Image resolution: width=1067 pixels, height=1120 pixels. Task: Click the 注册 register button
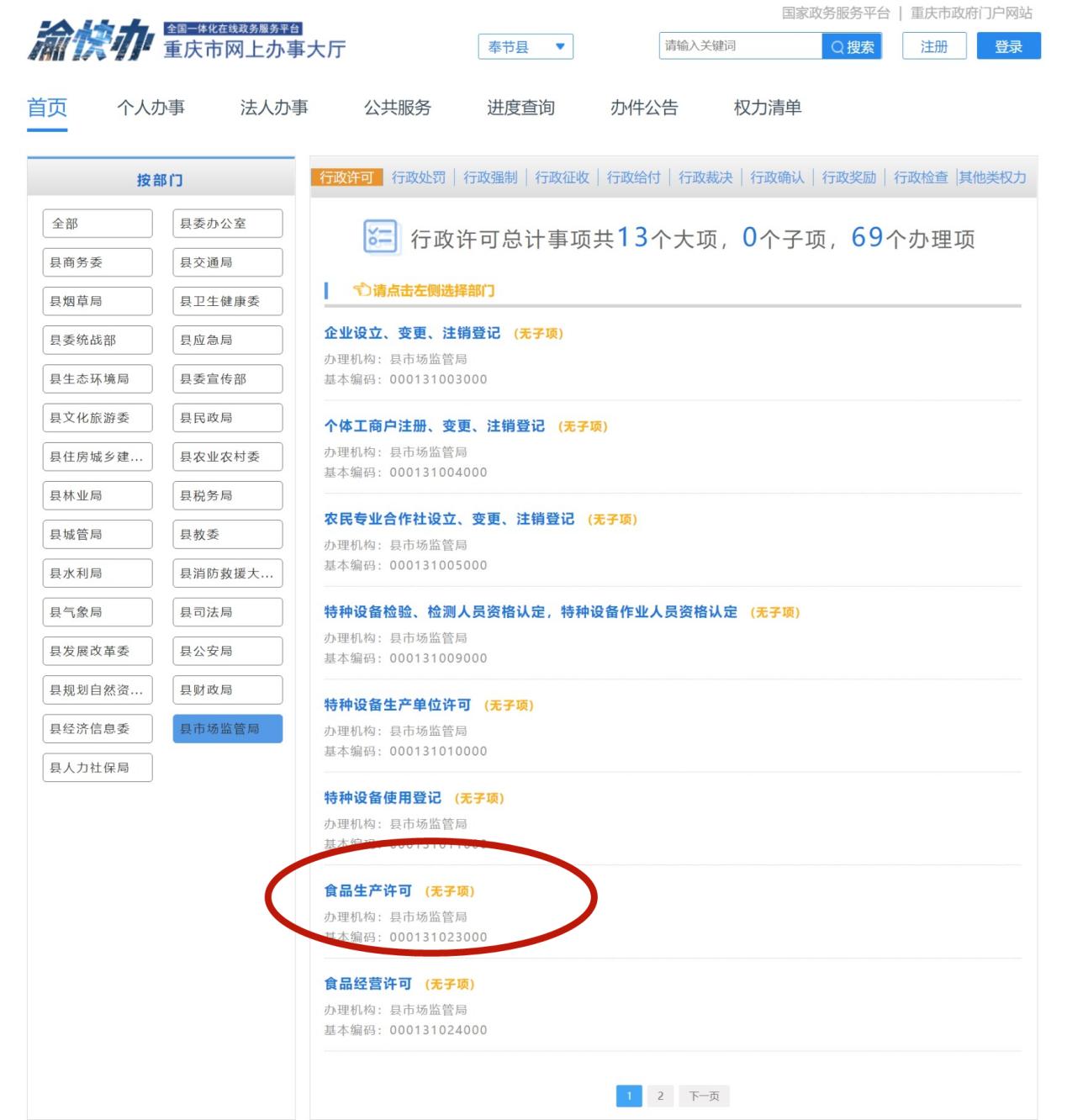[x=933, y=46]
